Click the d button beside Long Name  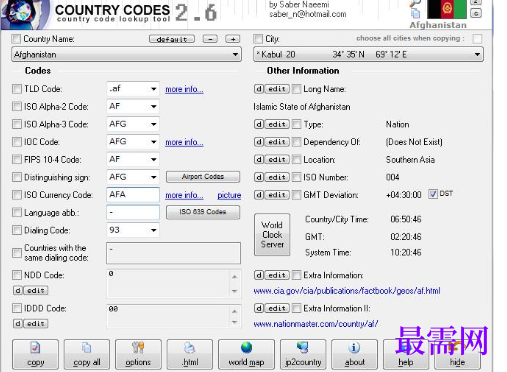pyautogui.click(x=259, y=89)
